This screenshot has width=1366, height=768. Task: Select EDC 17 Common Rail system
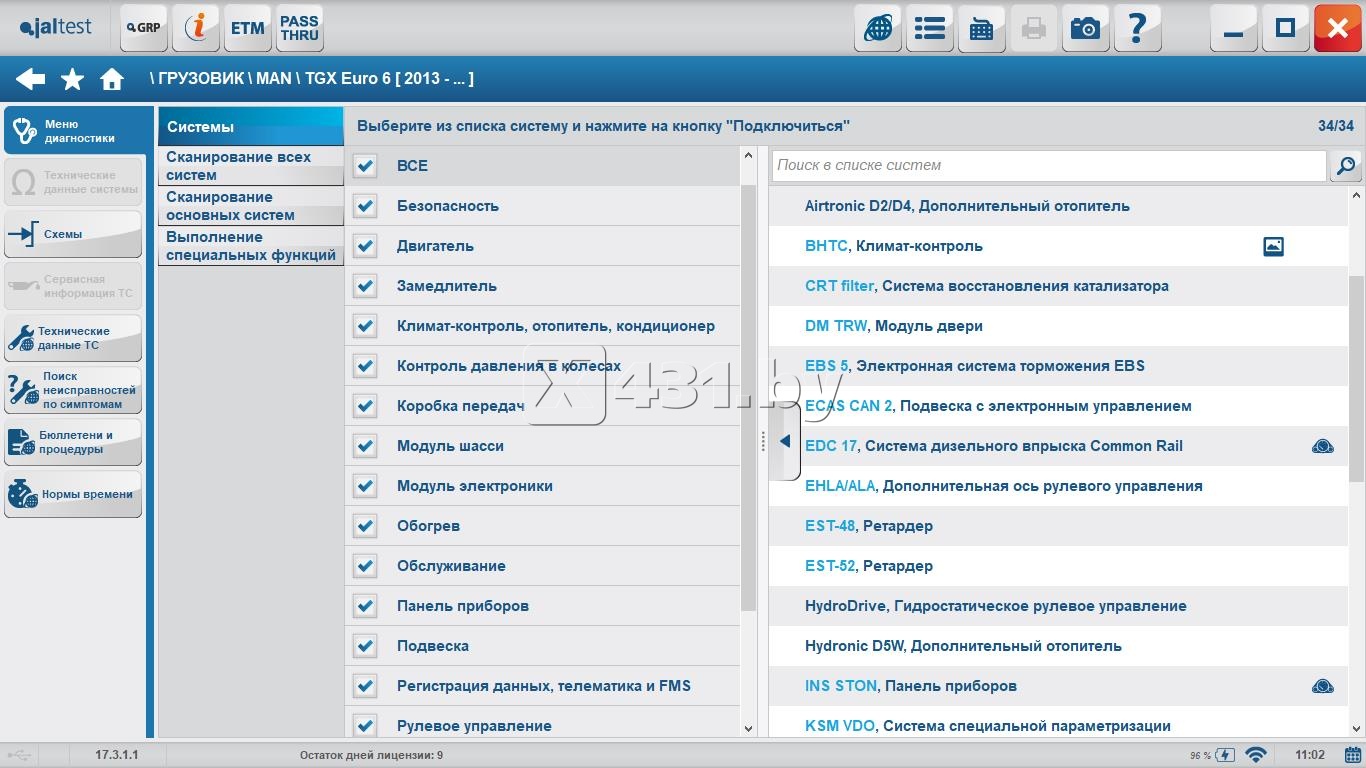993,446
